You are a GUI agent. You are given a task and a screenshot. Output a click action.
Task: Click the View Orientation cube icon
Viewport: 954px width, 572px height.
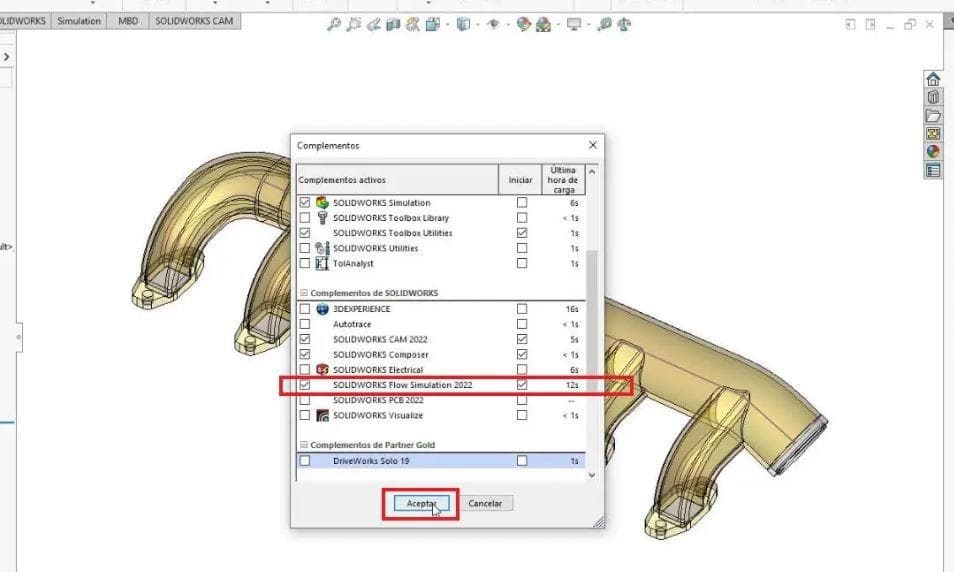pyautogui.click(x=433, y=24)
